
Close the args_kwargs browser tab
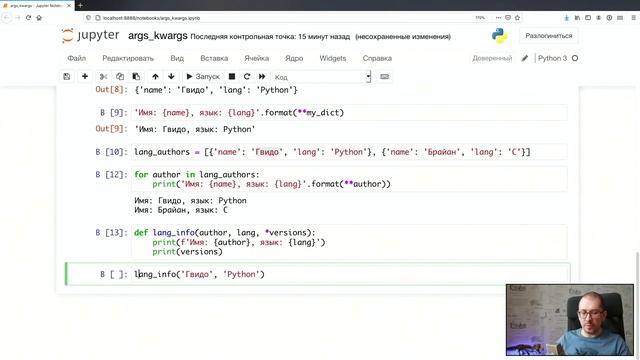click(69, 6)
